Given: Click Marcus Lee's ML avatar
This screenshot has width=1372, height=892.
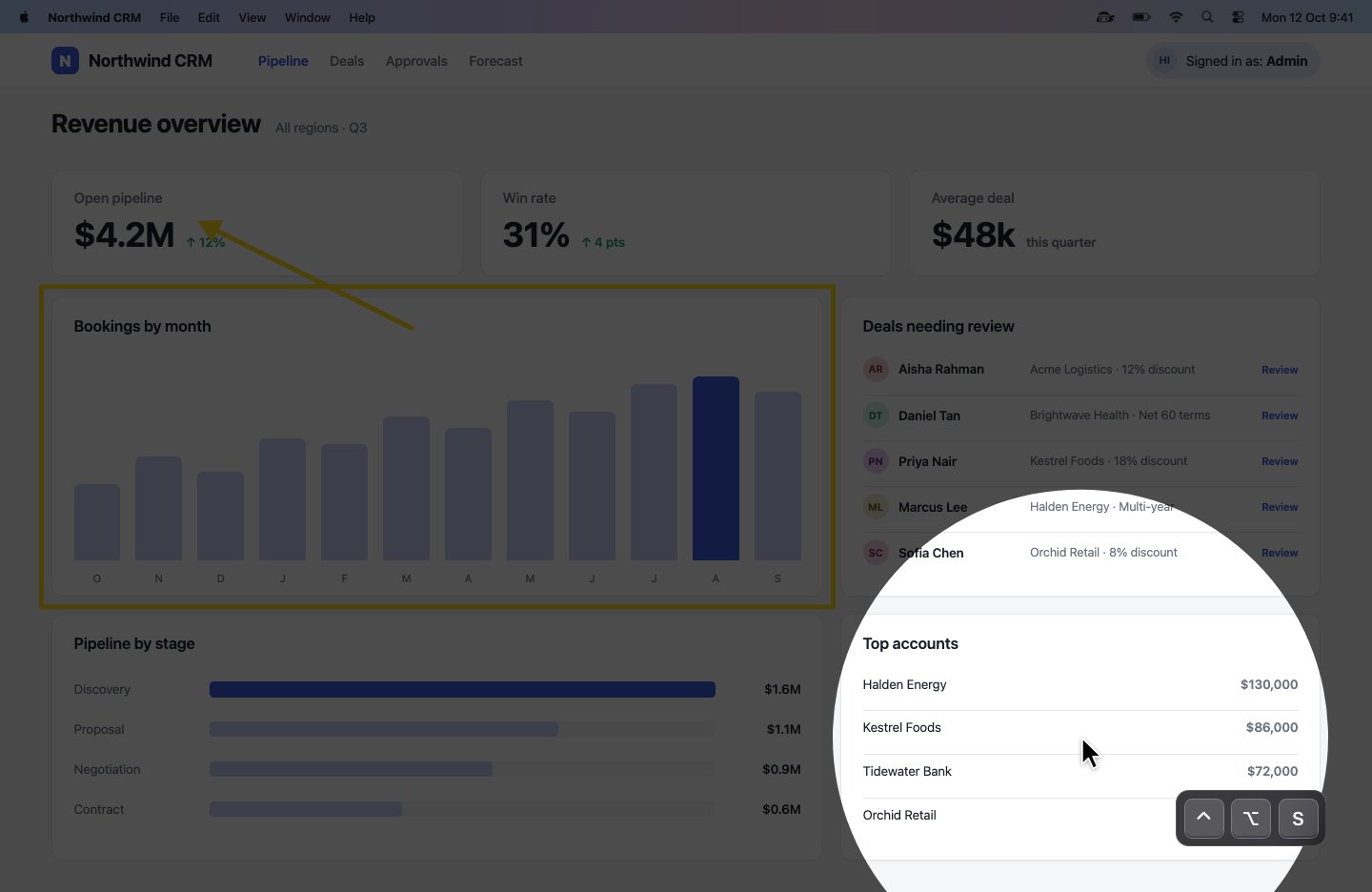Looking at the screenshot, I should tap(876, 507).
